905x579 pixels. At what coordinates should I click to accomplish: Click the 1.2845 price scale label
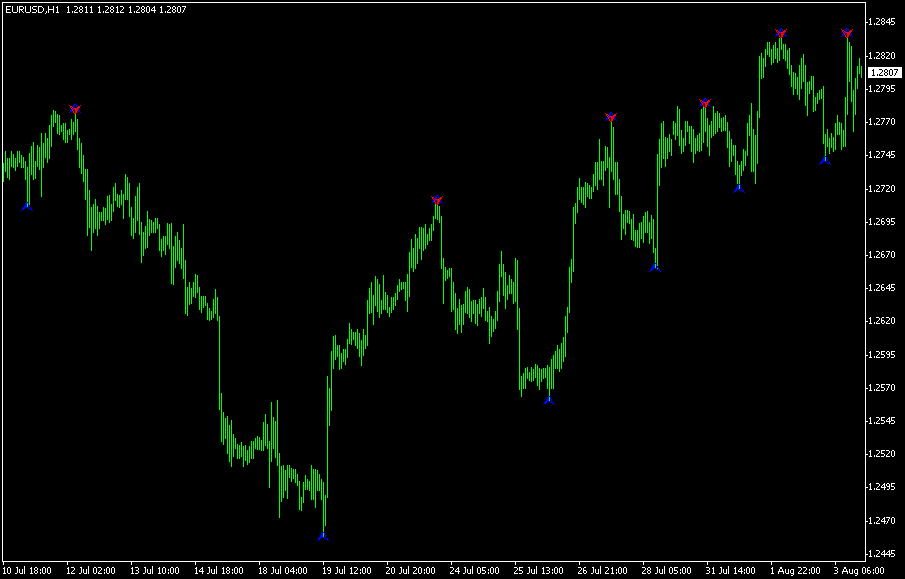click(884, 22)
